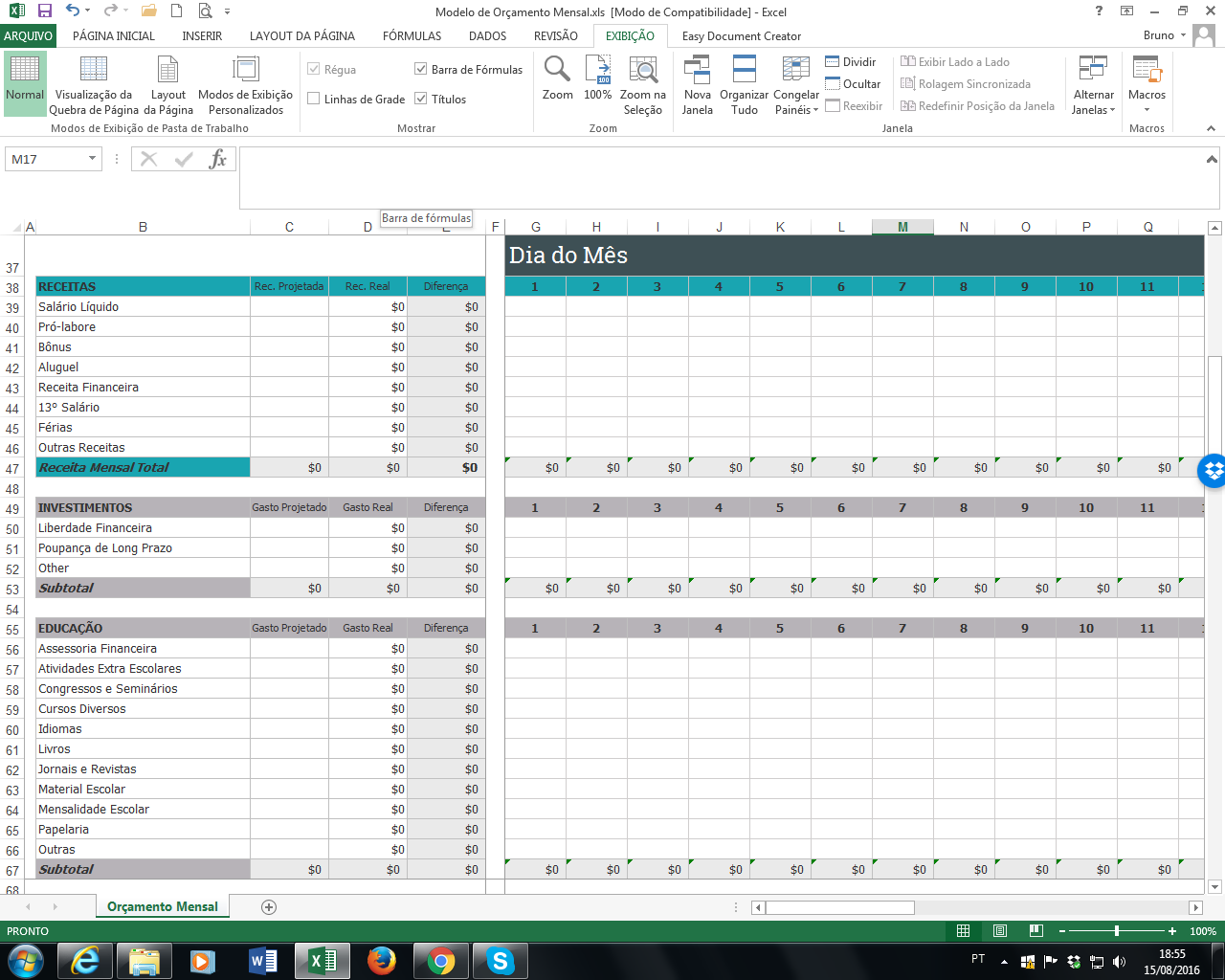Screen dimensions: 1225x980
Task: Zoom out with the minus button
Action: click(x=1062, y=931)
